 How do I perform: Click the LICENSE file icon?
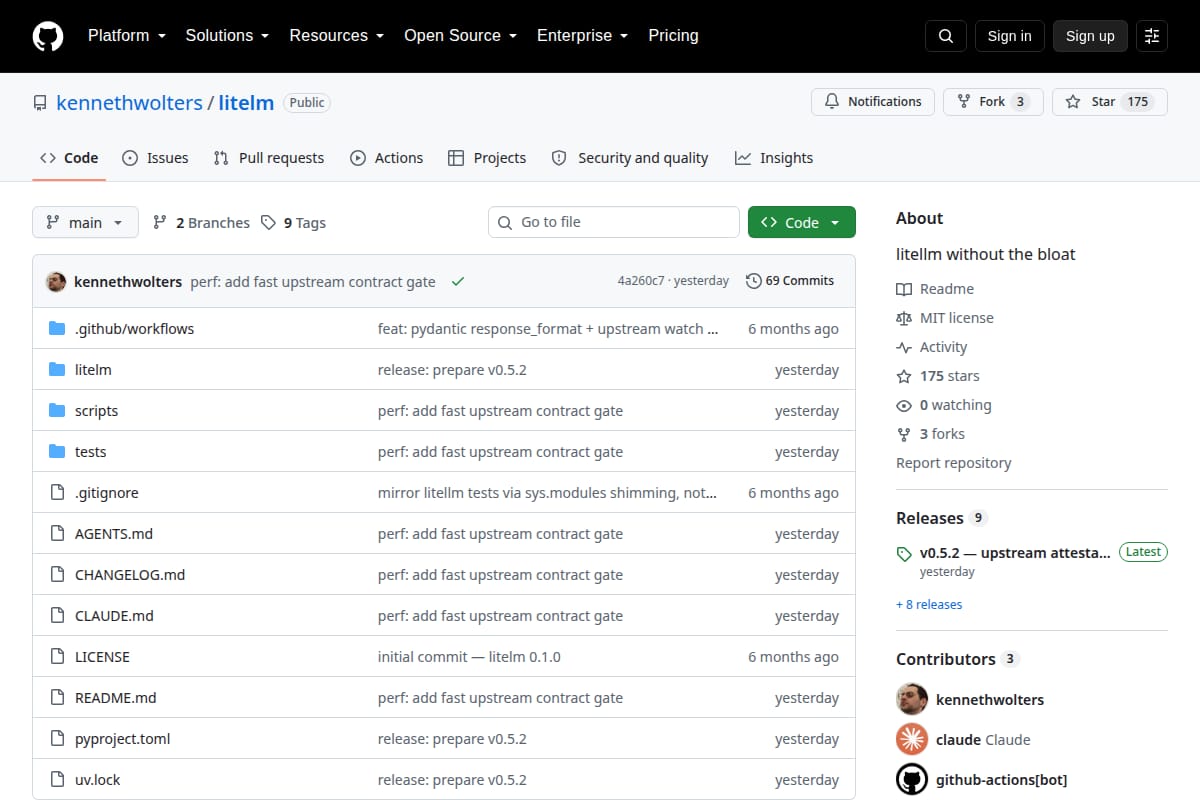57,657
